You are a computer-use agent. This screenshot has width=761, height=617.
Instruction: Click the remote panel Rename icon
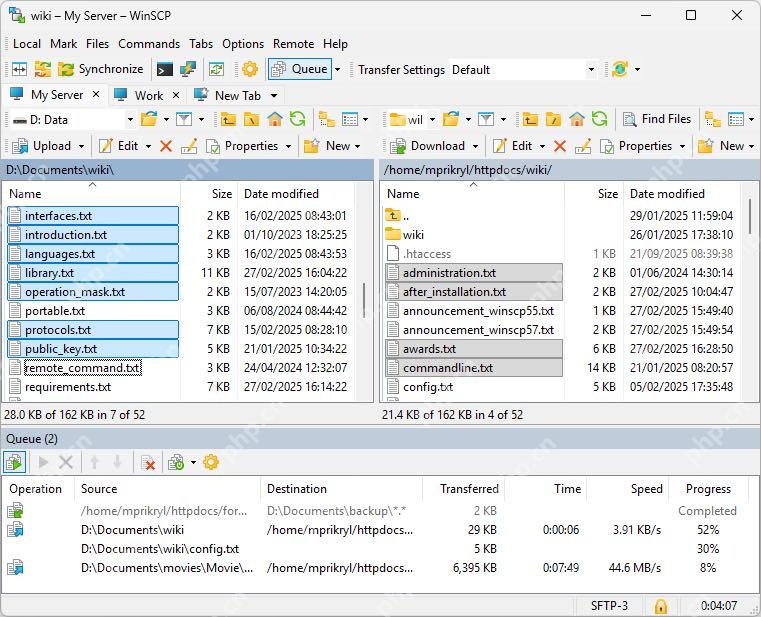coord(583,146)
